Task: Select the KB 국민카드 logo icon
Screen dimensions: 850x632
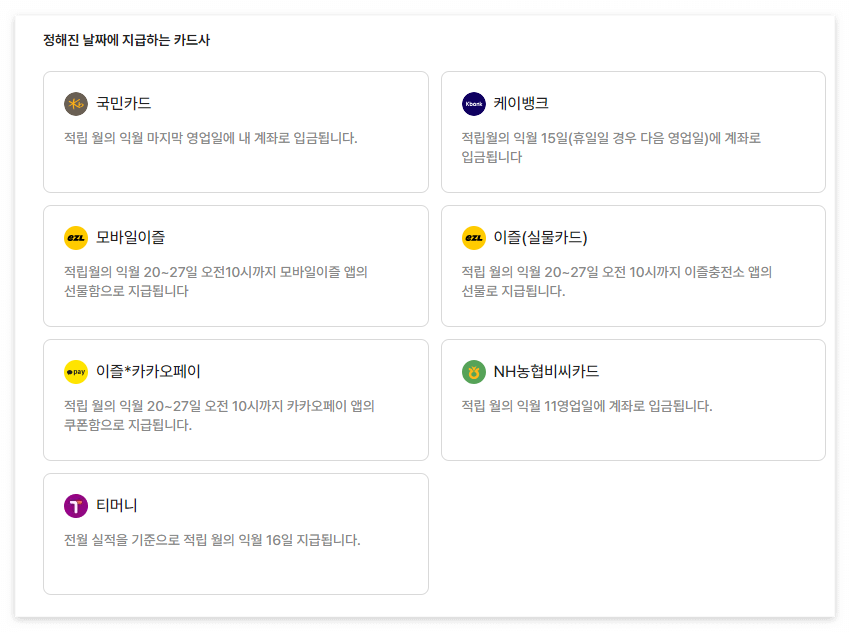Action: pos(76,104)
